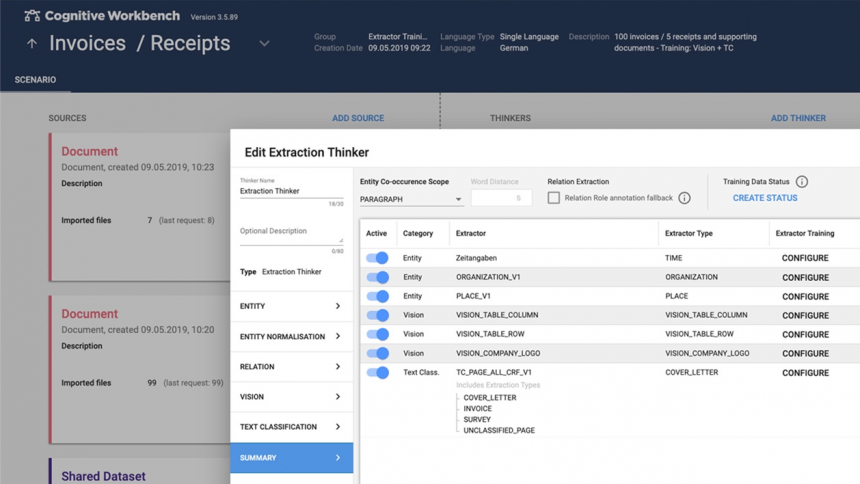Viewport: 860px width, 484px height.
Task: Toggle the TC_PAGE_ALL_CRF_V1 extractor switch
Action: pyautogui.click(x=377, y=373)
